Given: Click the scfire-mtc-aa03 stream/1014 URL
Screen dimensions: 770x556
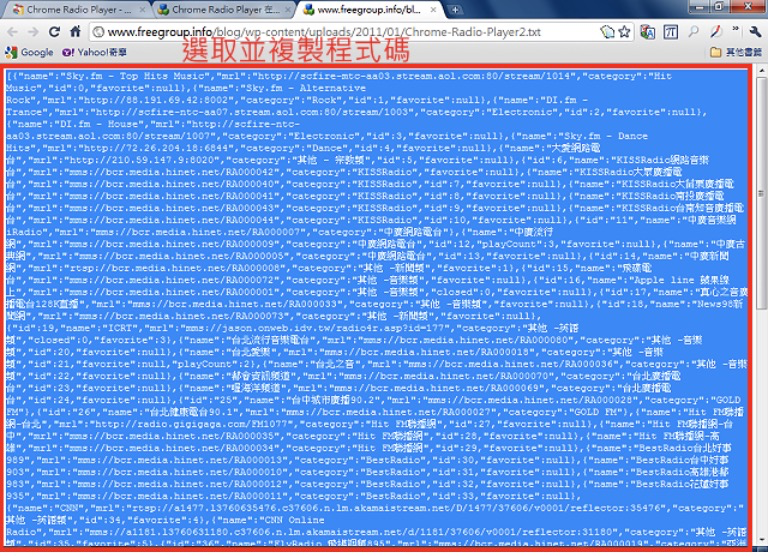Looking at the screenshot, I should (413, 76).
